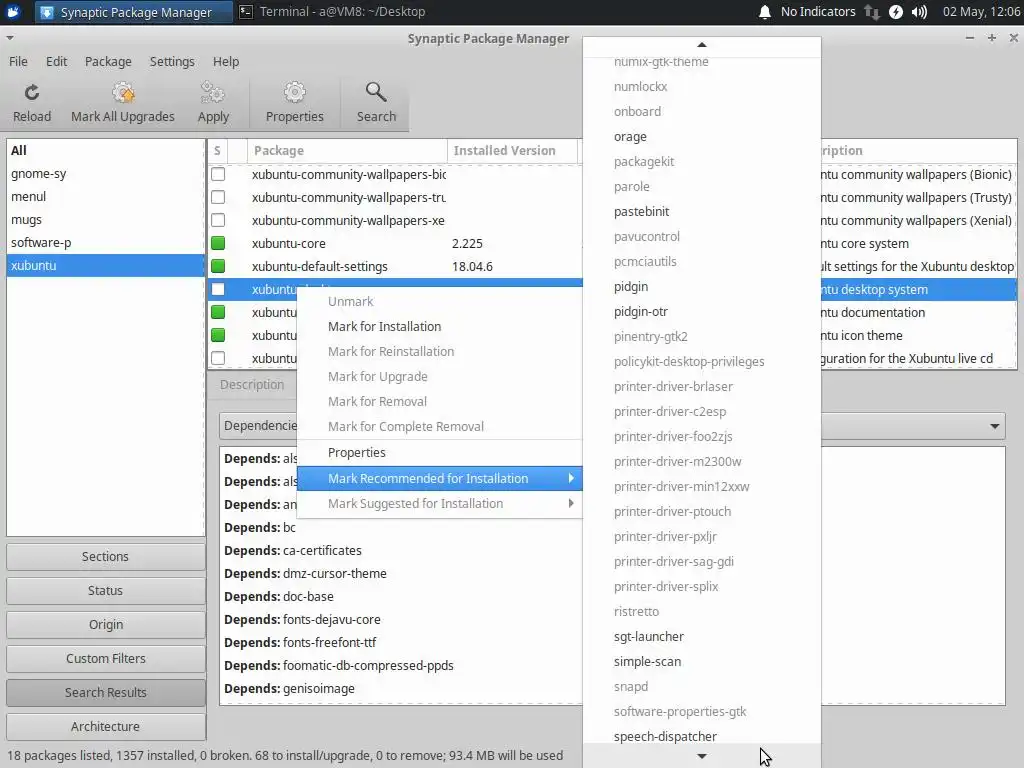1024x768 pixels.
Task: Sort by the Package column header
Action: 347,150
